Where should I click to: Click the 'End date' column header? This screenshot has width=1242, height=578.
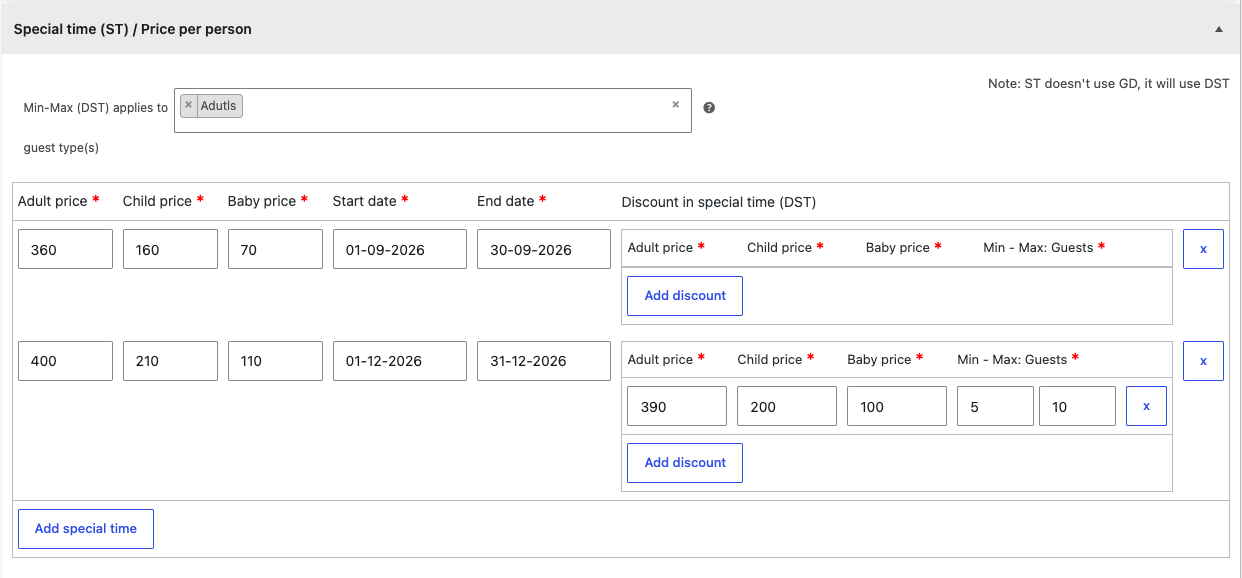[512, 201]
